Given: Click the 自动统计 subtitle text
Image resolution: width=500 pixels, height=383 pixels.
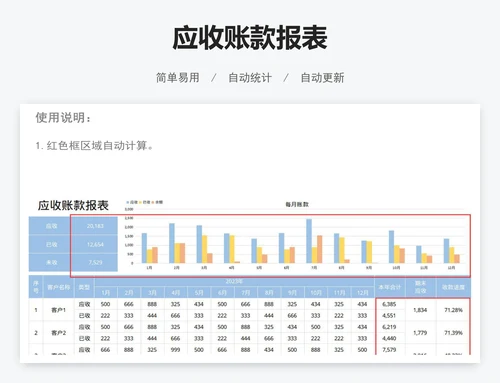Looking at the screenshot, I should coord(250,78).
